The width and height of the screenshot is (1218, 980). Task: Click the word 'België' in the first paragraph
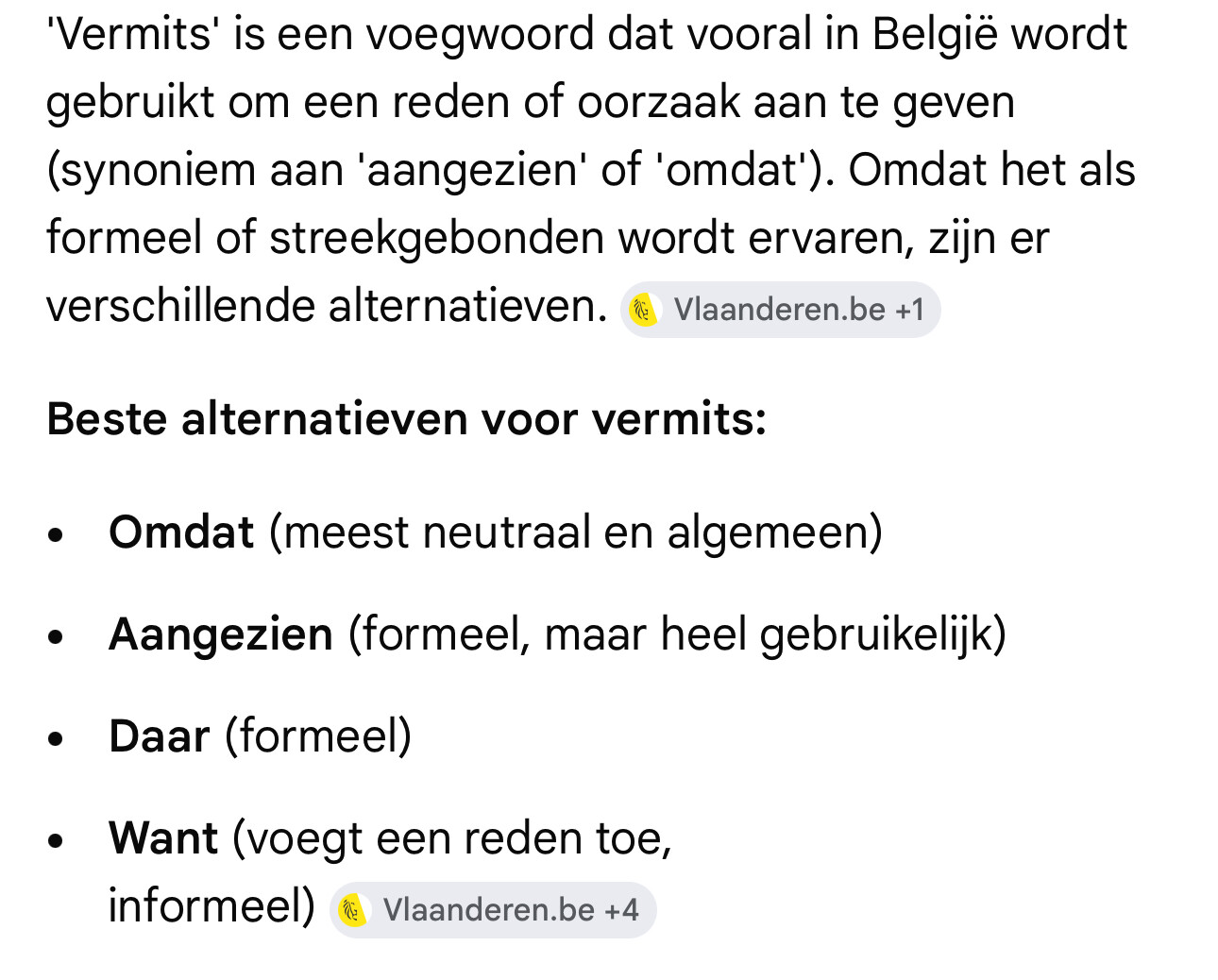[935, 34]
